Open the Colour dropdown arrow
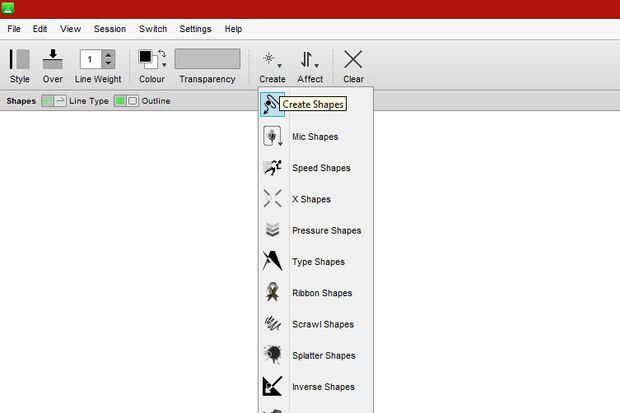Viewport: 620px width, 413px height. [164, 64]
